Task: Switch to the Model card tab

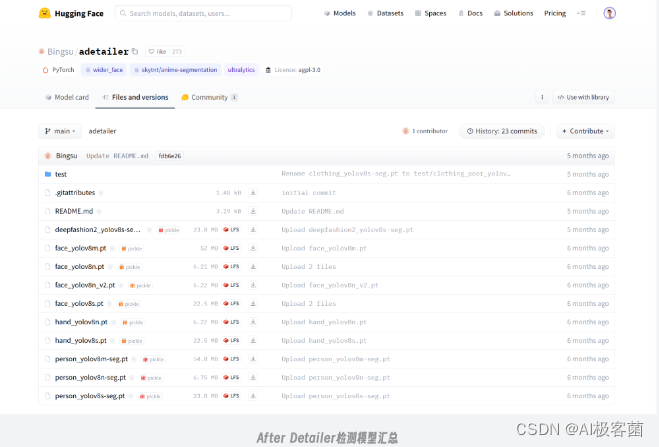Action: pyautogui.click(x=67, y=97)
